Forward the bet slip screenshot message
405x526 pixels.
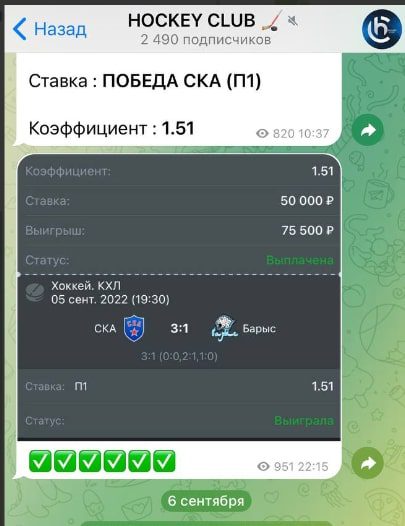click(x=368, y=463)
